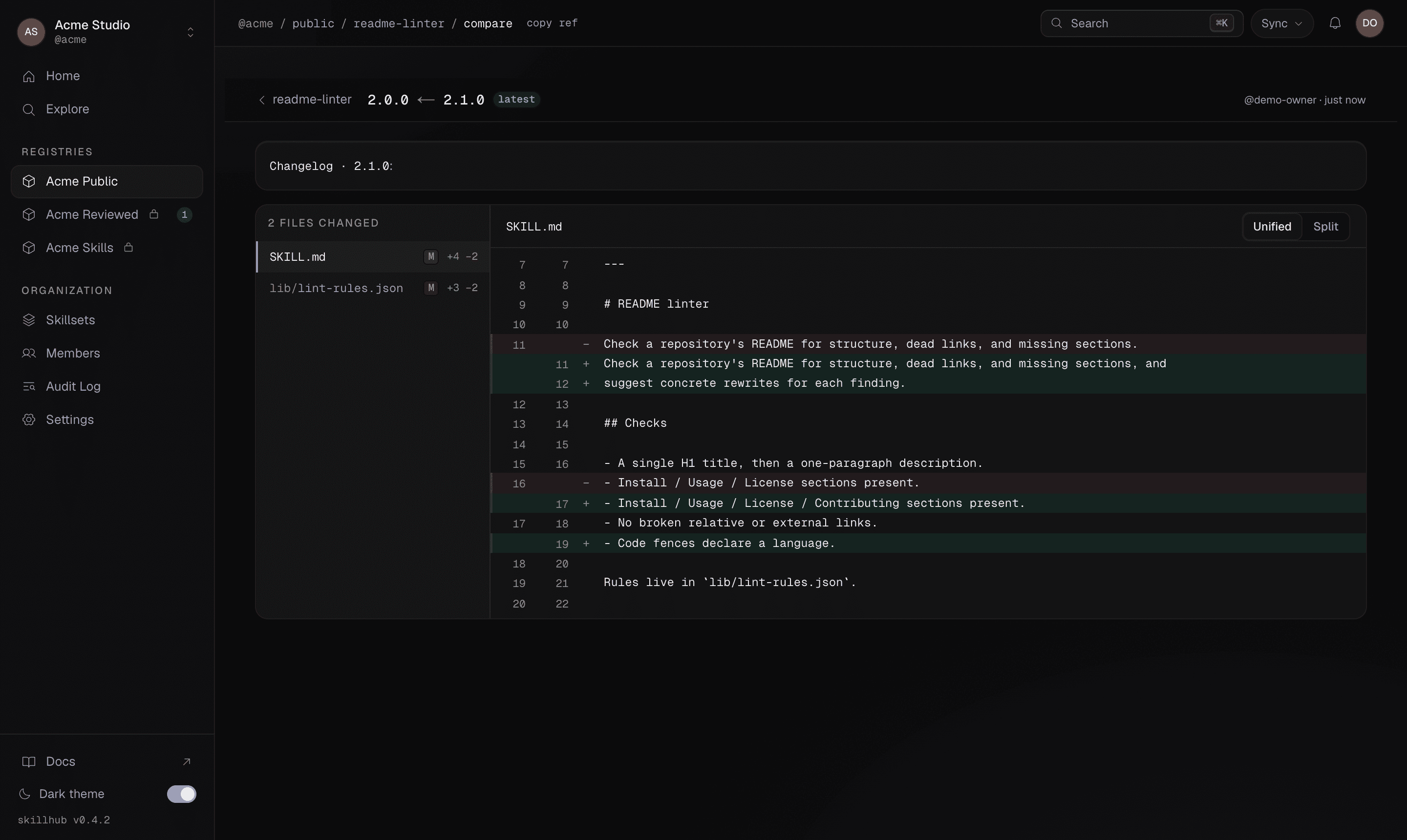Open notifications bell icon
Screen dimensions: 1407x840
tap(1335, 23)
